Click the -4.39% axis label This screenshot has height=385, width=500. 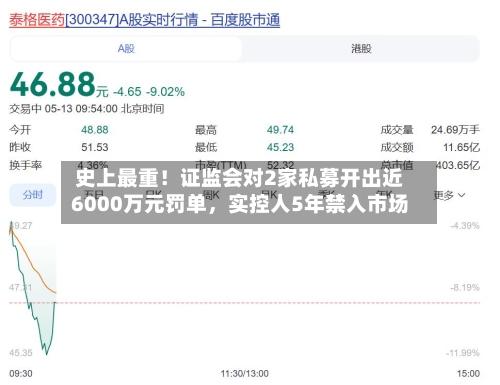[x=465, y=226]
